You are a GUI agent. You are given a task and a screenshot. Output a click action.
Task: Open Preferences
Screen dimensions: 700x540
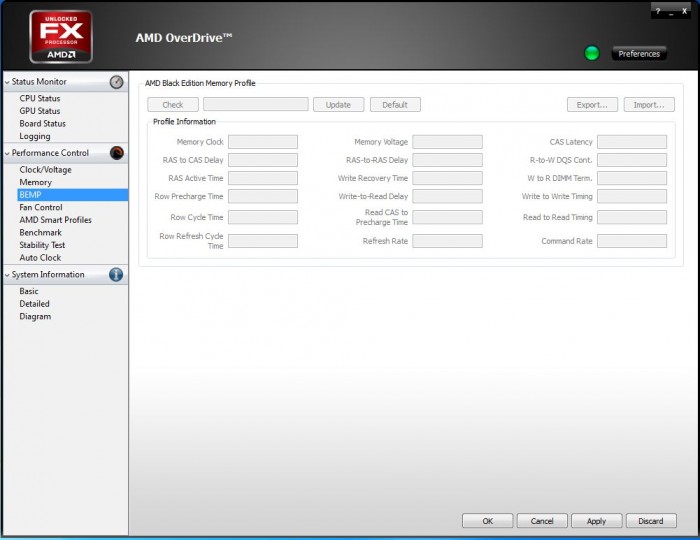tap(639, 54)
